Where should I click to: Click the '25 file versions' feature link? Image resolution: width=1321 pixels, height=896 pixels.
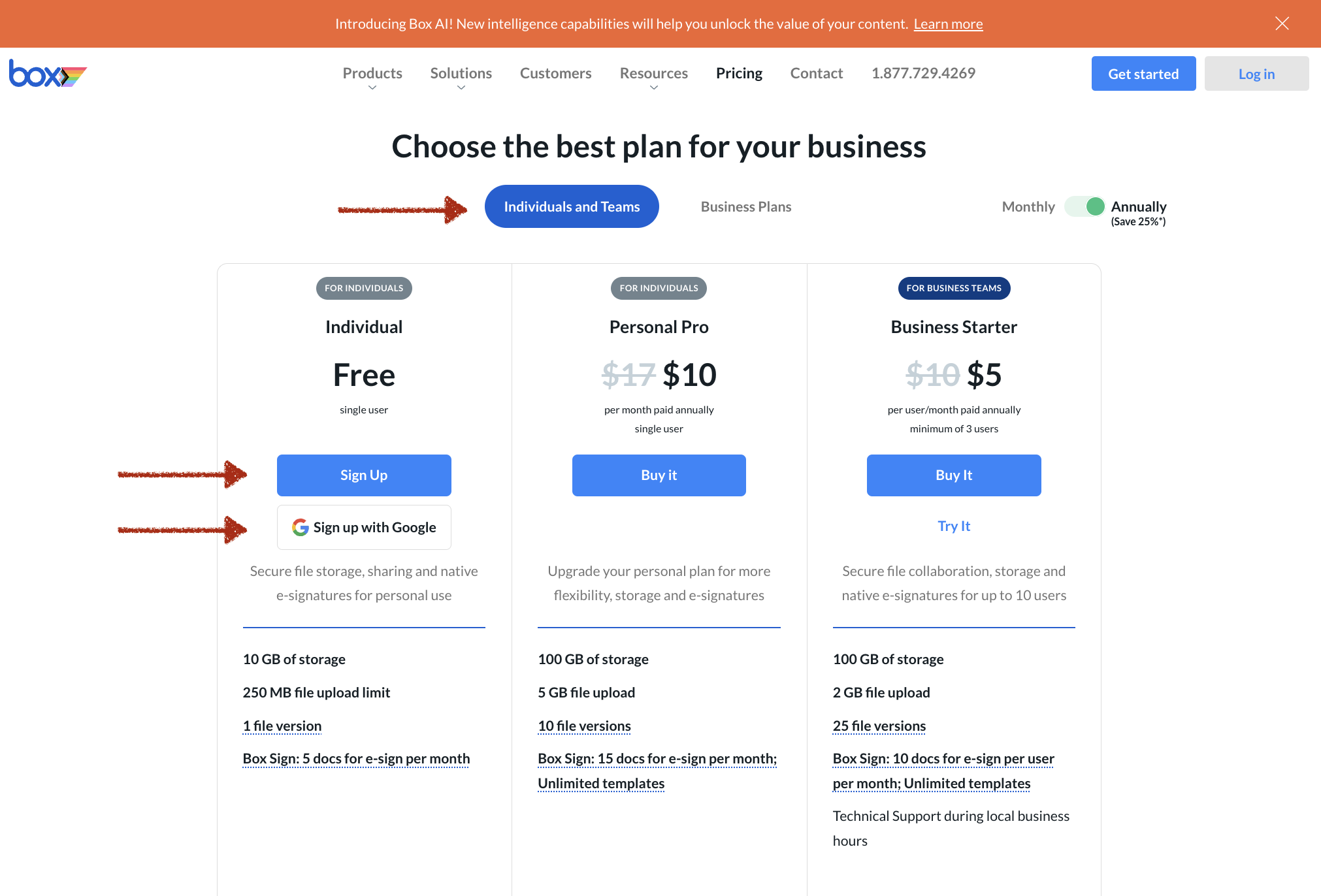pyautogui.click(x=879, y=726)
